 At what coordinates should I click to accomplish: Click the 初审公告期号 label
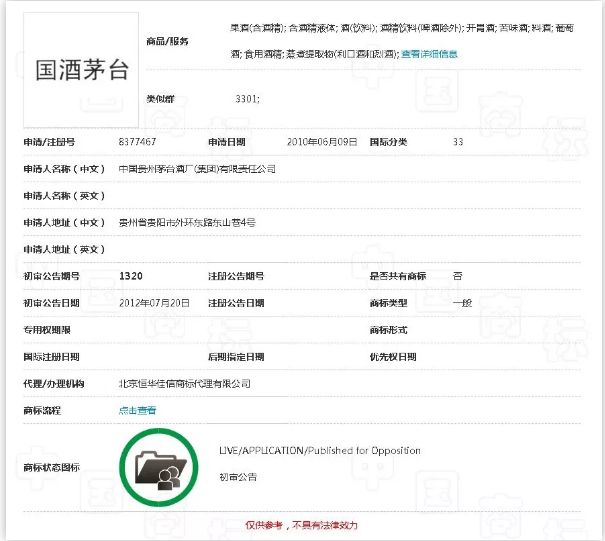click(51, 276)
